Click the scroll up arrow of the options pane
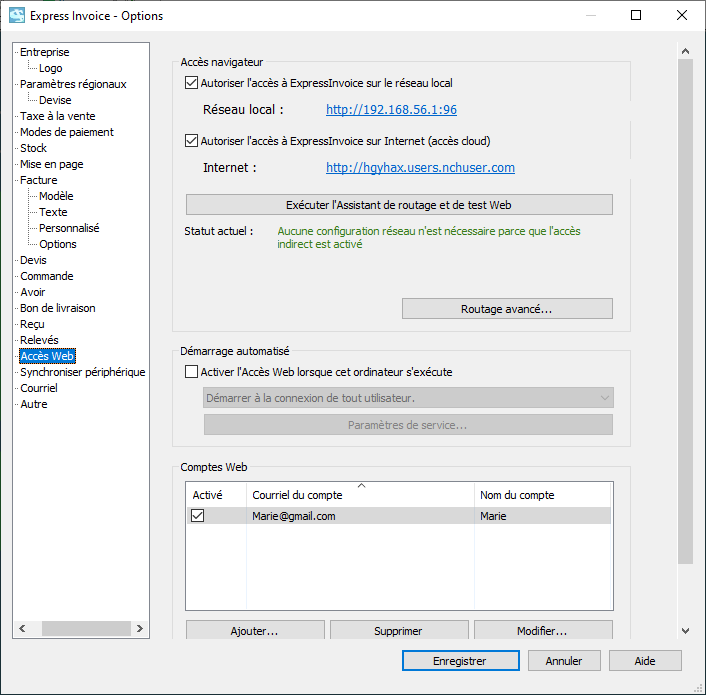Image resolution: width=706 pixels, height=695 pixels. click(x=685, y=51)
